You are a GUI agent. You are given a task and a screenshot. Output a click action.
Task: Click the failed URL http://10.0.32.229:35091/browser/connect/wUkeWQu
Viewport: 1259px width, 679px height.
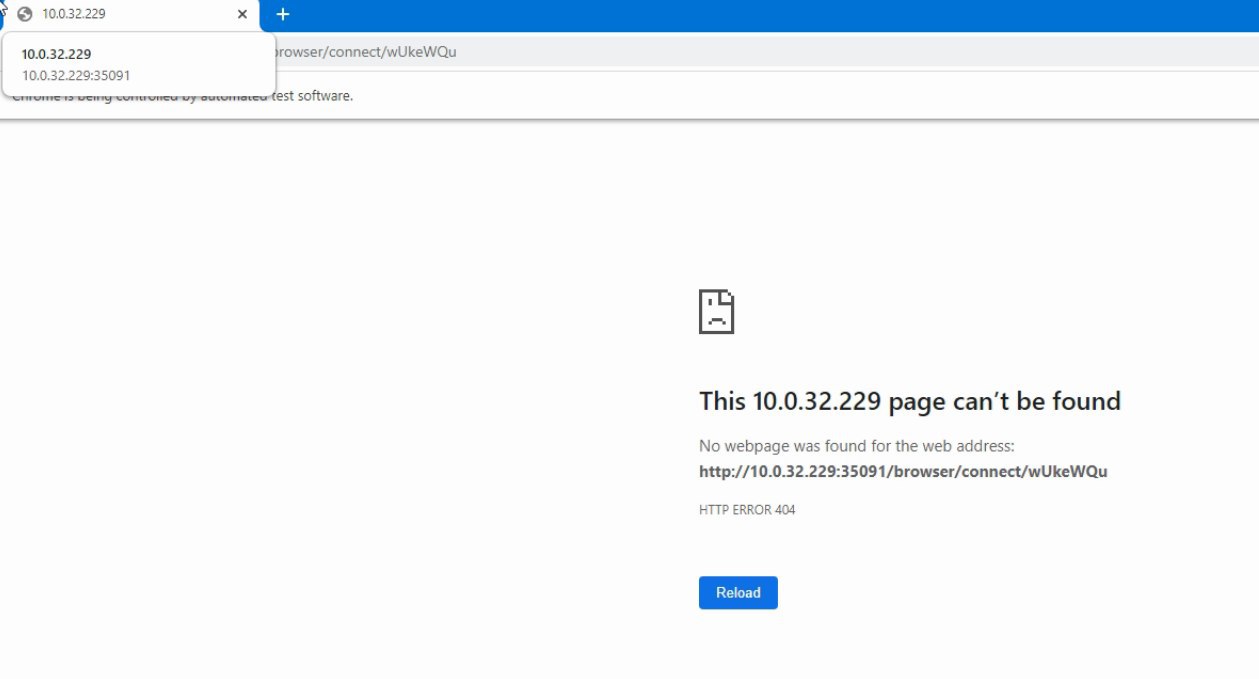coord(903,471)
